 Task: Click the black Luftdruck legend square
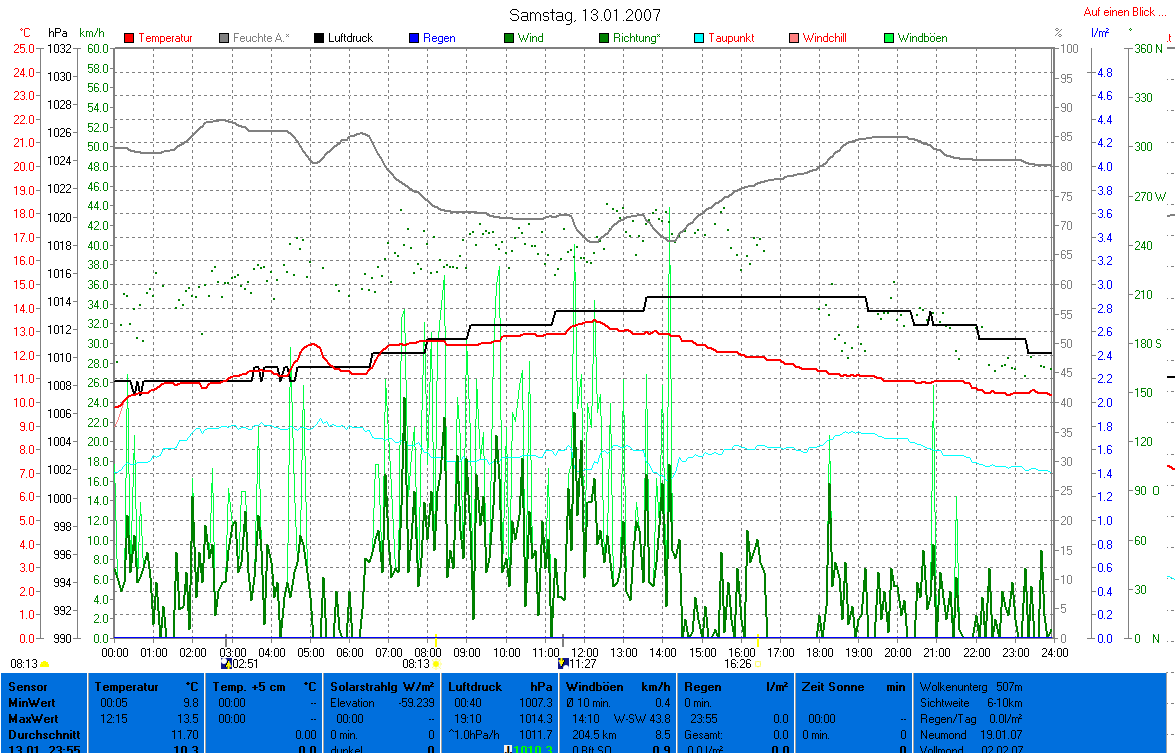coord(319,38)
